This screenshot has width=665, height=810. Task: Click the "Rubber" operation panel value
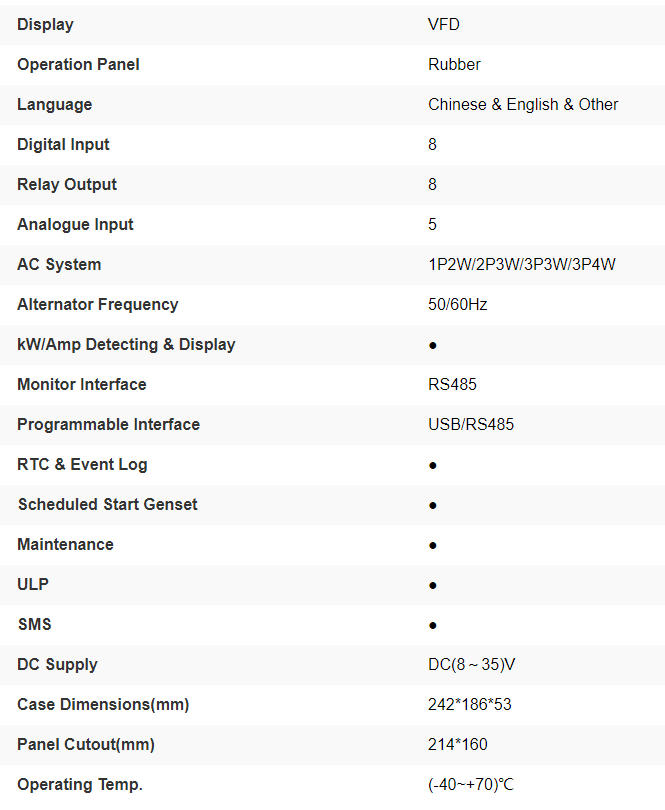click(454, 64)
